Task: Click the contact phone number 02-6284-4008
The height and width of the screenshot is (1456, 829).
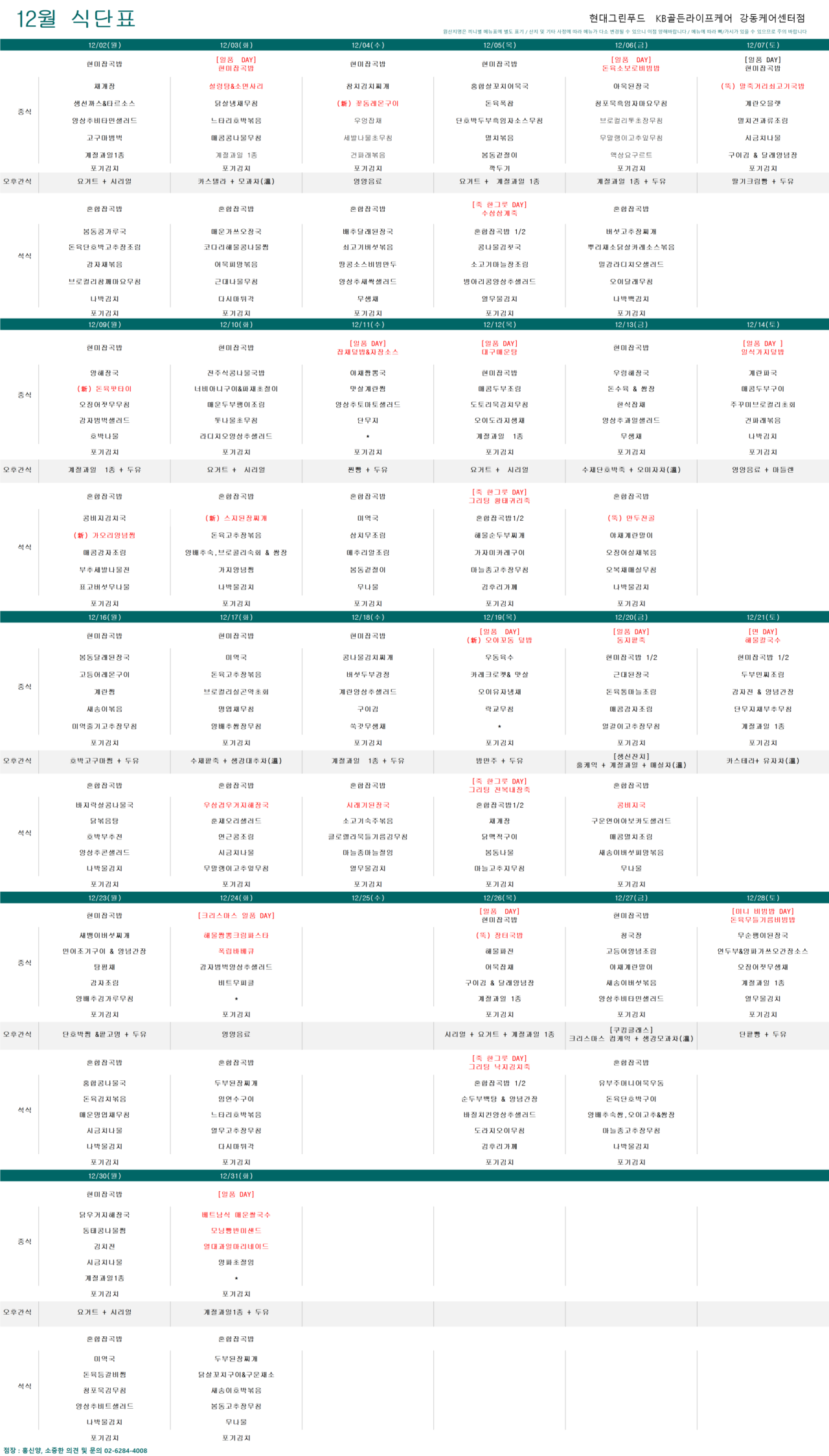Action: [126, 1450]
